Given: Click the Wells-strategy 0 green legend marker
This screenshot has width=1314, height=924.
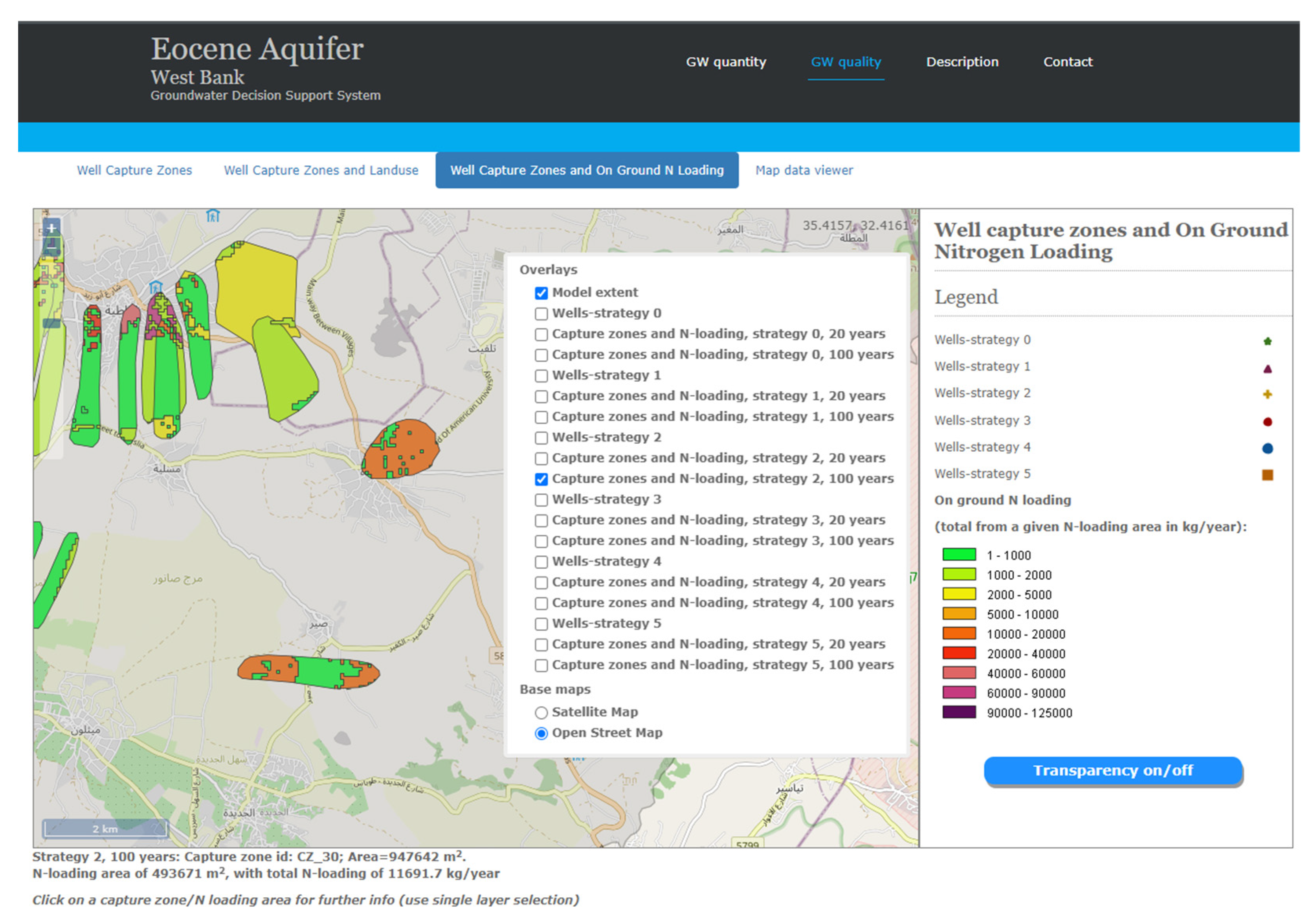Looking at the screenshot, I should pos(1267,341).
